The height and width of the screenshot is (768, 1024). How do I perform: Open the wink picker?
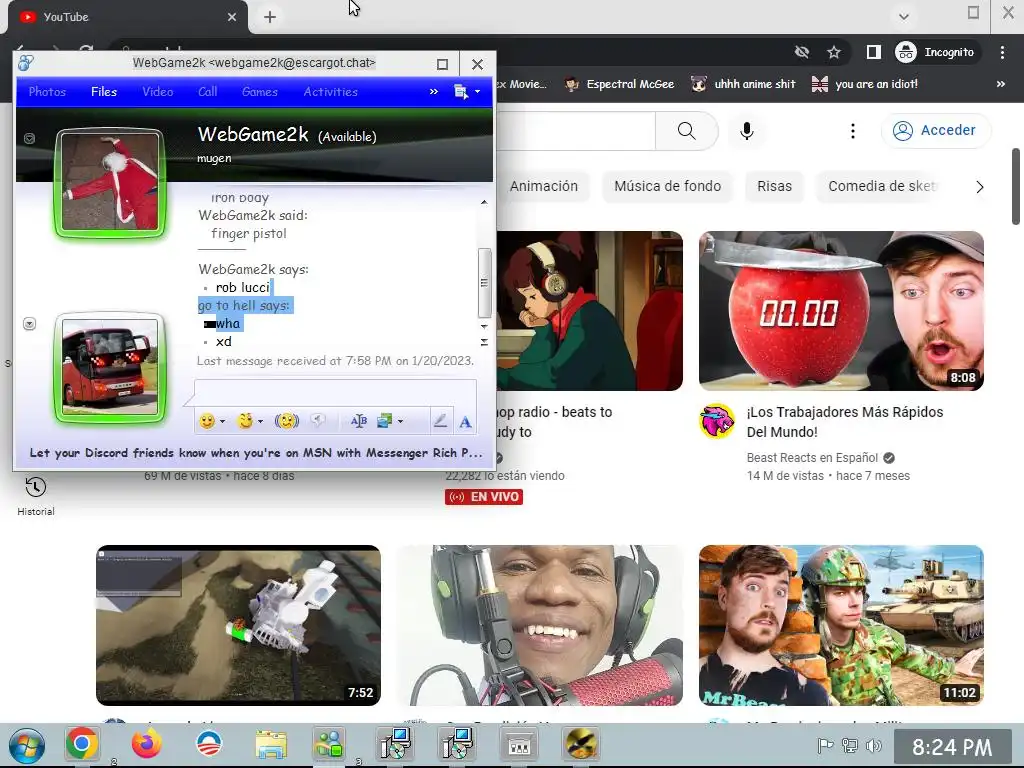[x=246, y=421]
